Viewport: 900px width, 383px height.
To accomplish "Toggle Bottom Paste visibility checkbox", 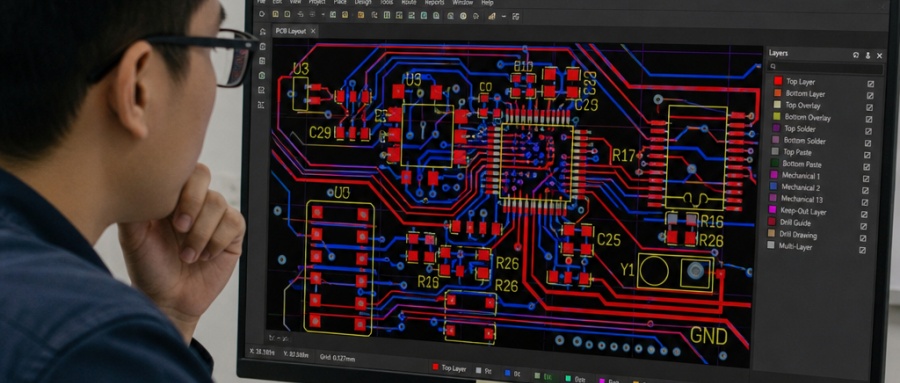I will click(x=867, y=167).
